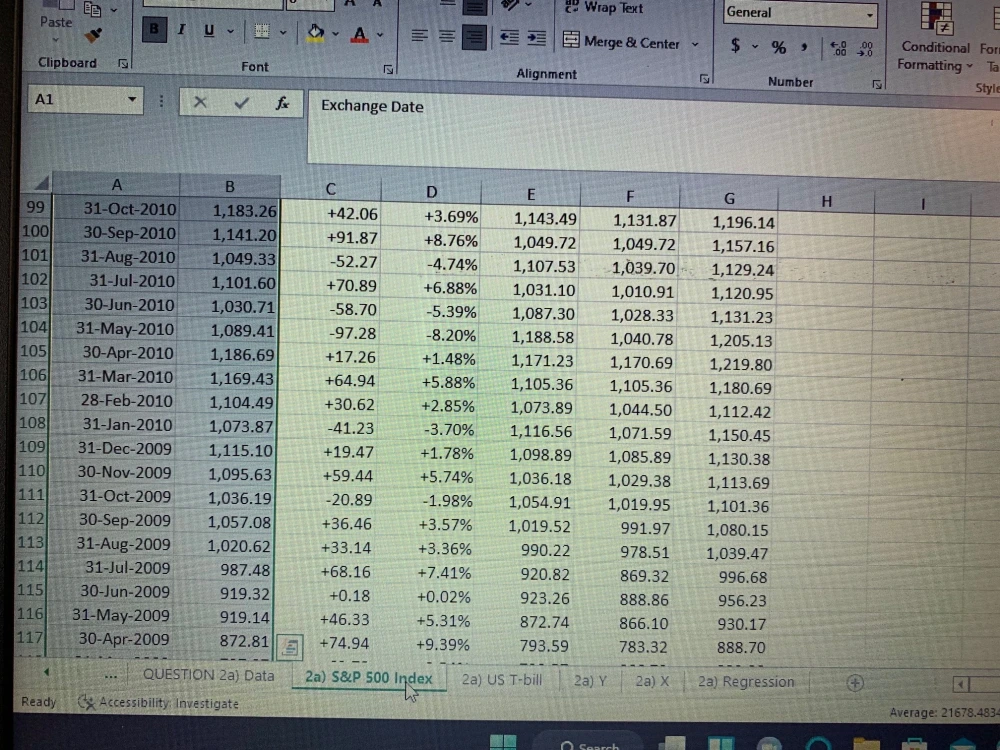This screenshot has height=750, width=1000.
Task: Select column H header
Action: click(x=827, y=202)
